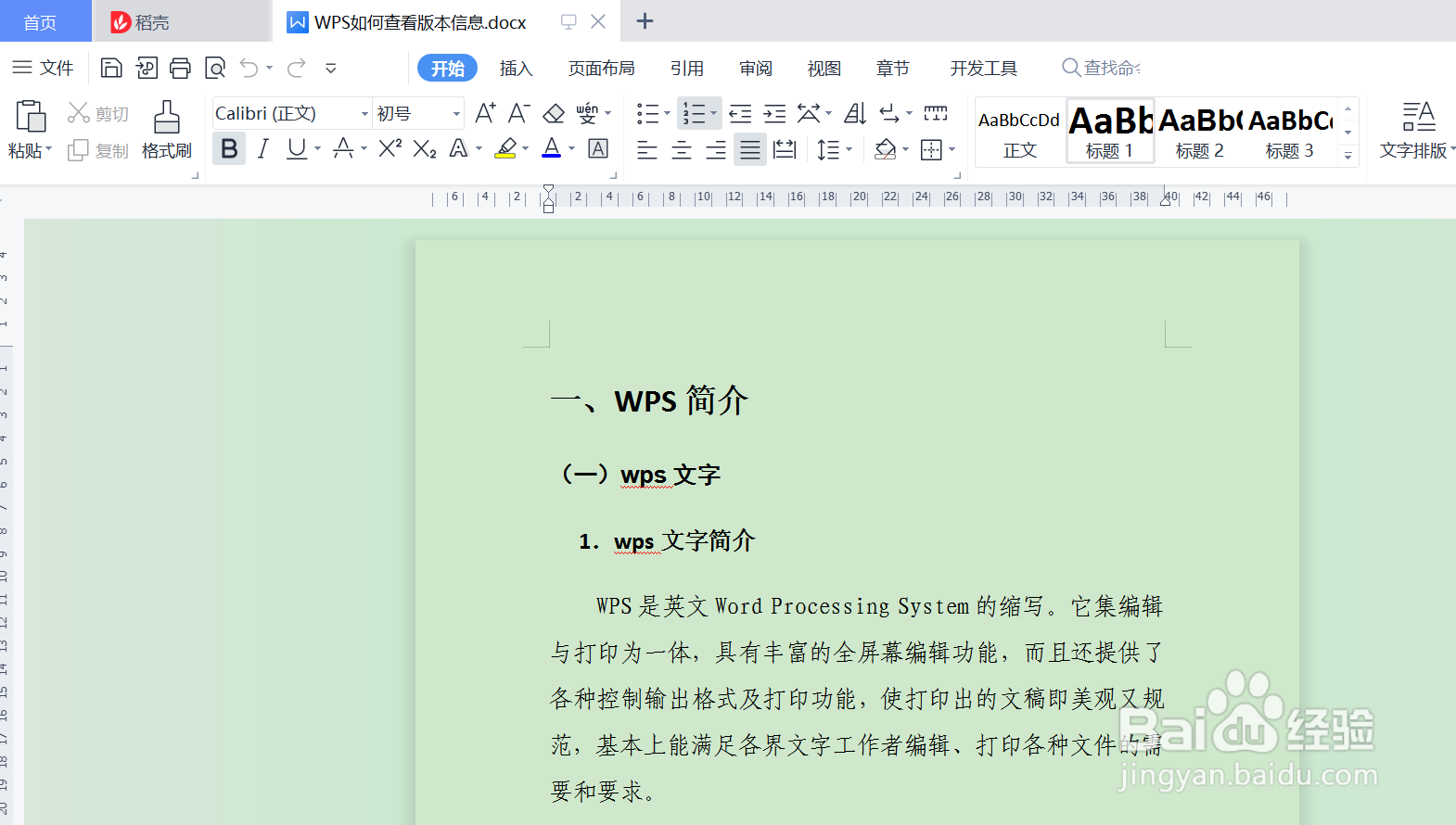
Task: Open the font size 初号 dropdown
Action: [456, 113]
